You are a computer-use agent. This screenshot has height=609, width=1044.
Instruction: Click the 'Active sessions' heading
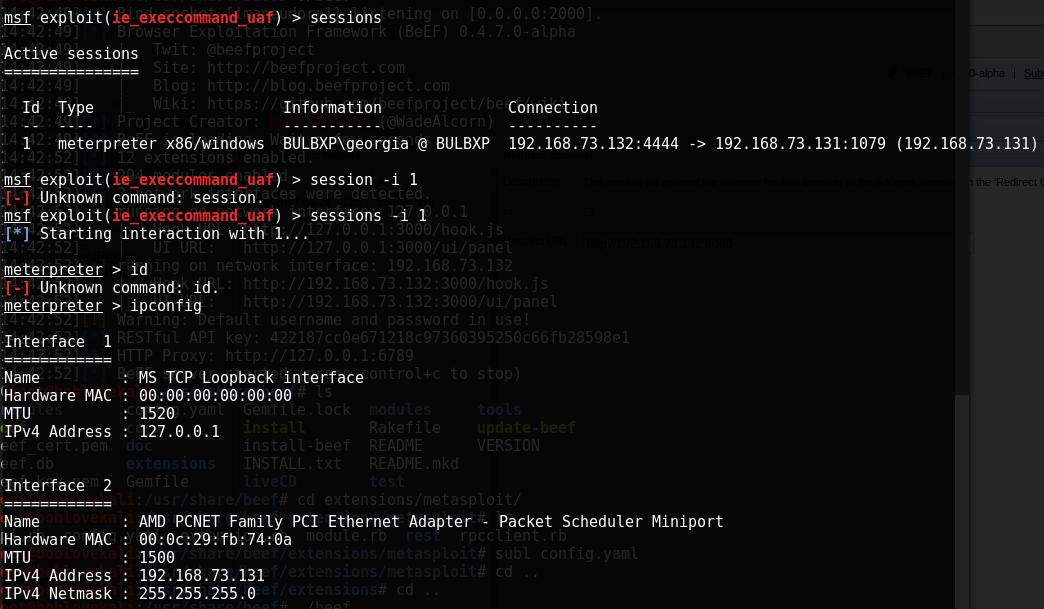pyautogui.click(x=71, y=53)
